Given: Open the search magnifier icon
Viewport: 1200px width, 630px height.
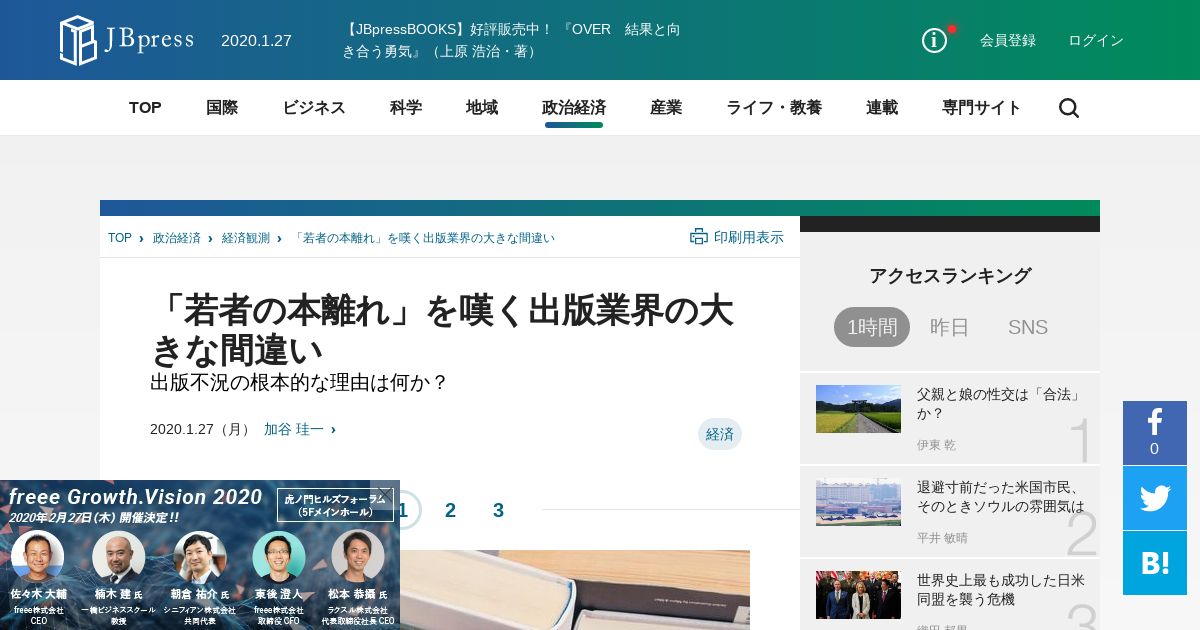Looking at the screenshot, I should (1069, 108).
